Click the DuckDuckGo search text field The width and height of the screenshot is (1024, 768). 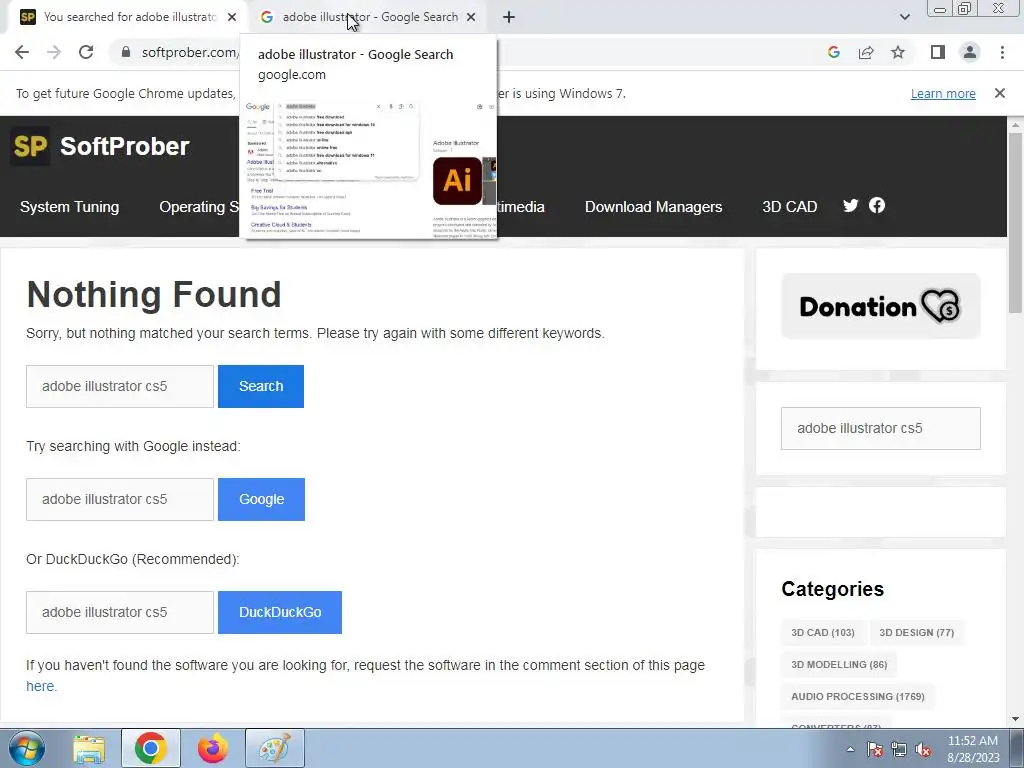click(x=120, y=613)
